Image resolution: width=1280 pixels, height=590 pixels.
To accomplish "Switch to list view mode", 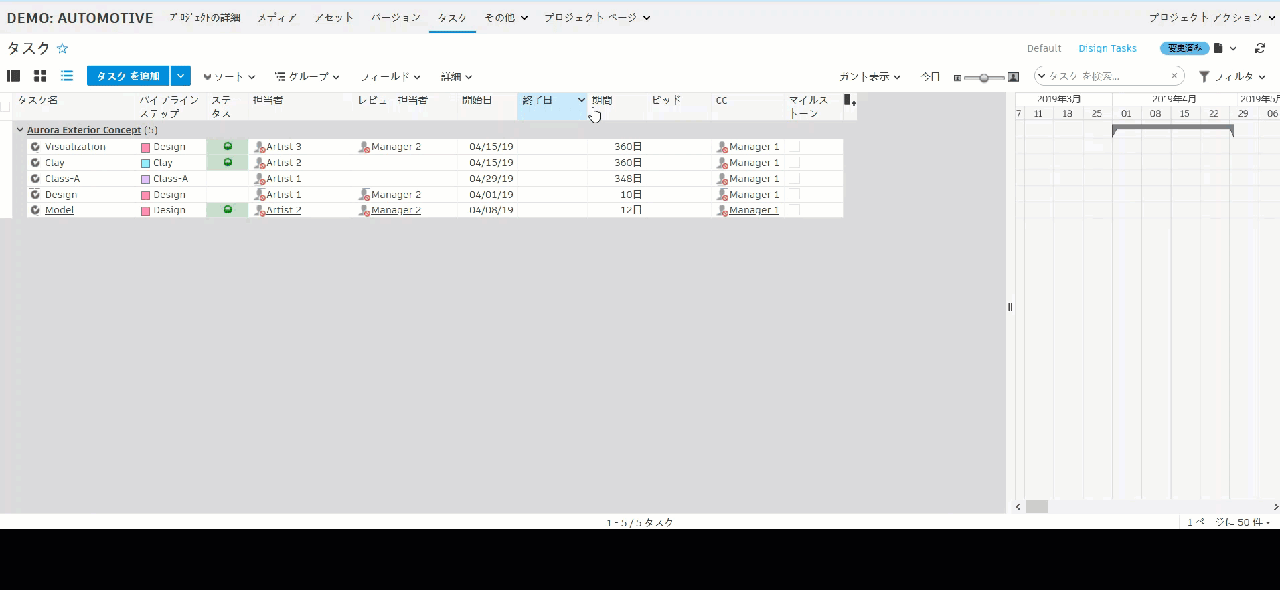I will [67, 76].
